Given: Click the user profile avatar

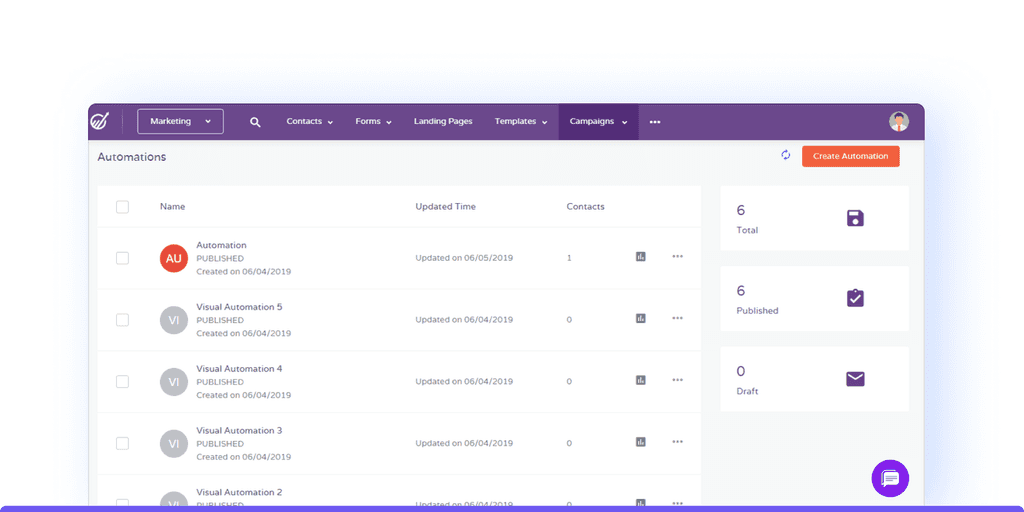Looking at the screenshot, I should pyautogui.click(x=899, y=121).
